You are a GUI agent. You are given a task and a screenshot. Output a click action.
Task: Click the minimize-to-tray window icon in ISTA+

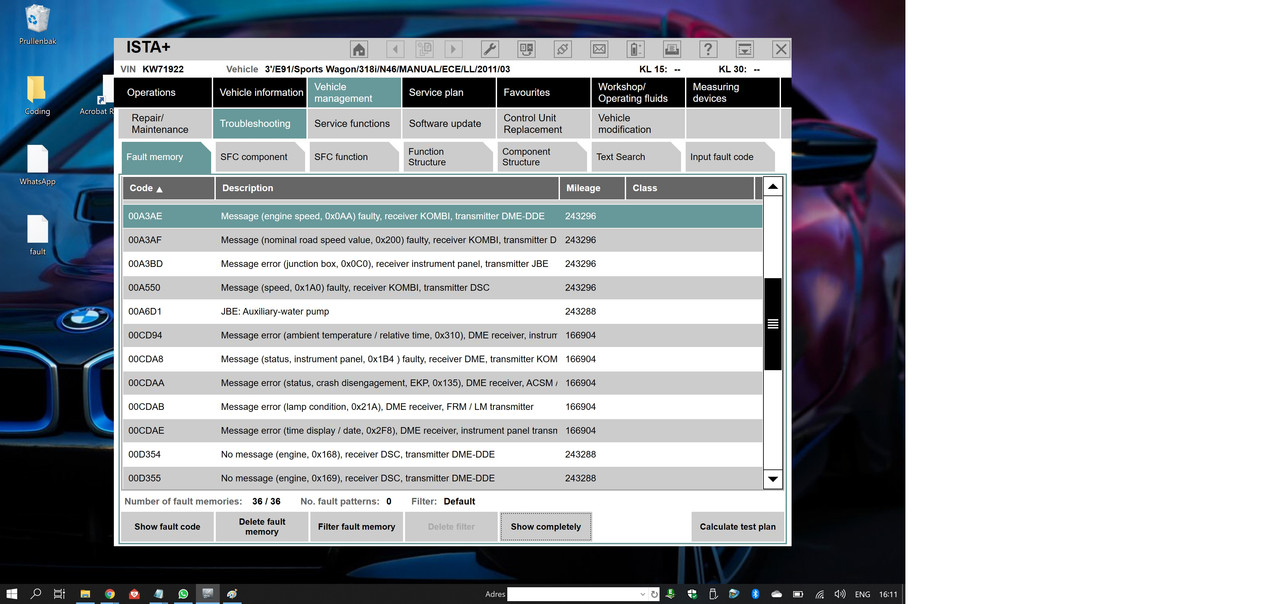[x=744, y=49]
